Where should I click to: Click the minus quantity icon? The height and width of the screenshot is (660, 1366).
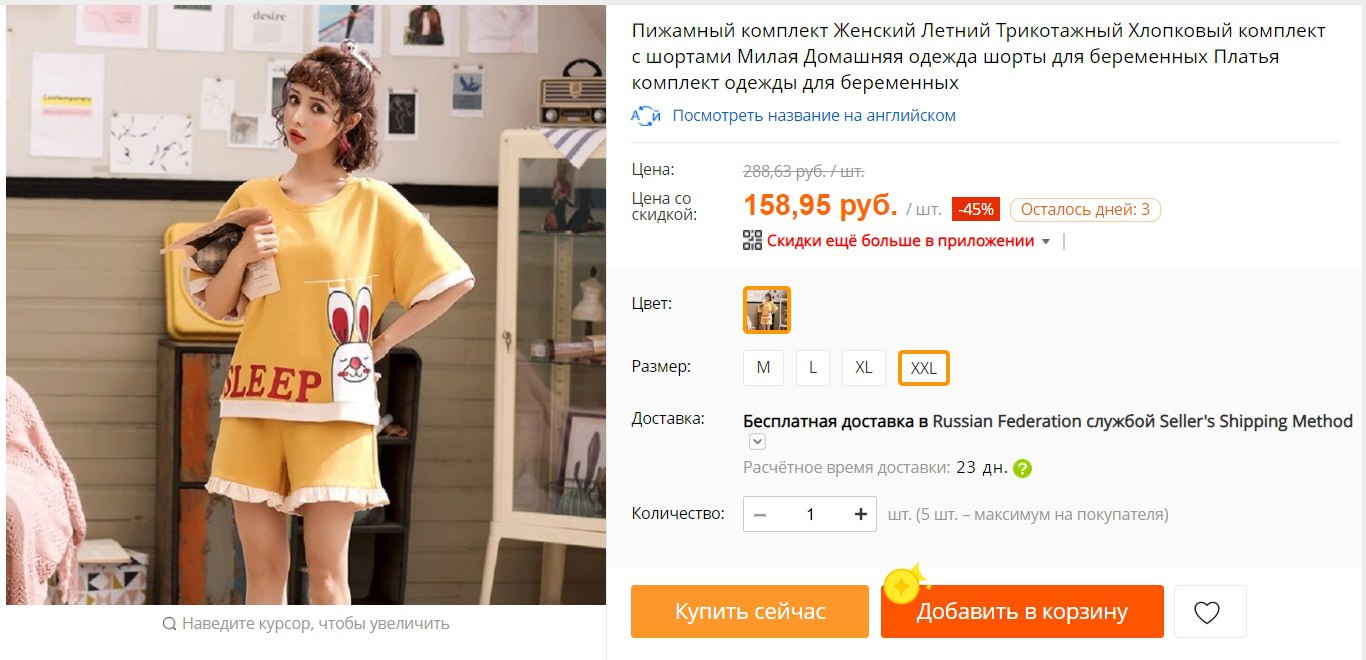[x=760, y=515]
